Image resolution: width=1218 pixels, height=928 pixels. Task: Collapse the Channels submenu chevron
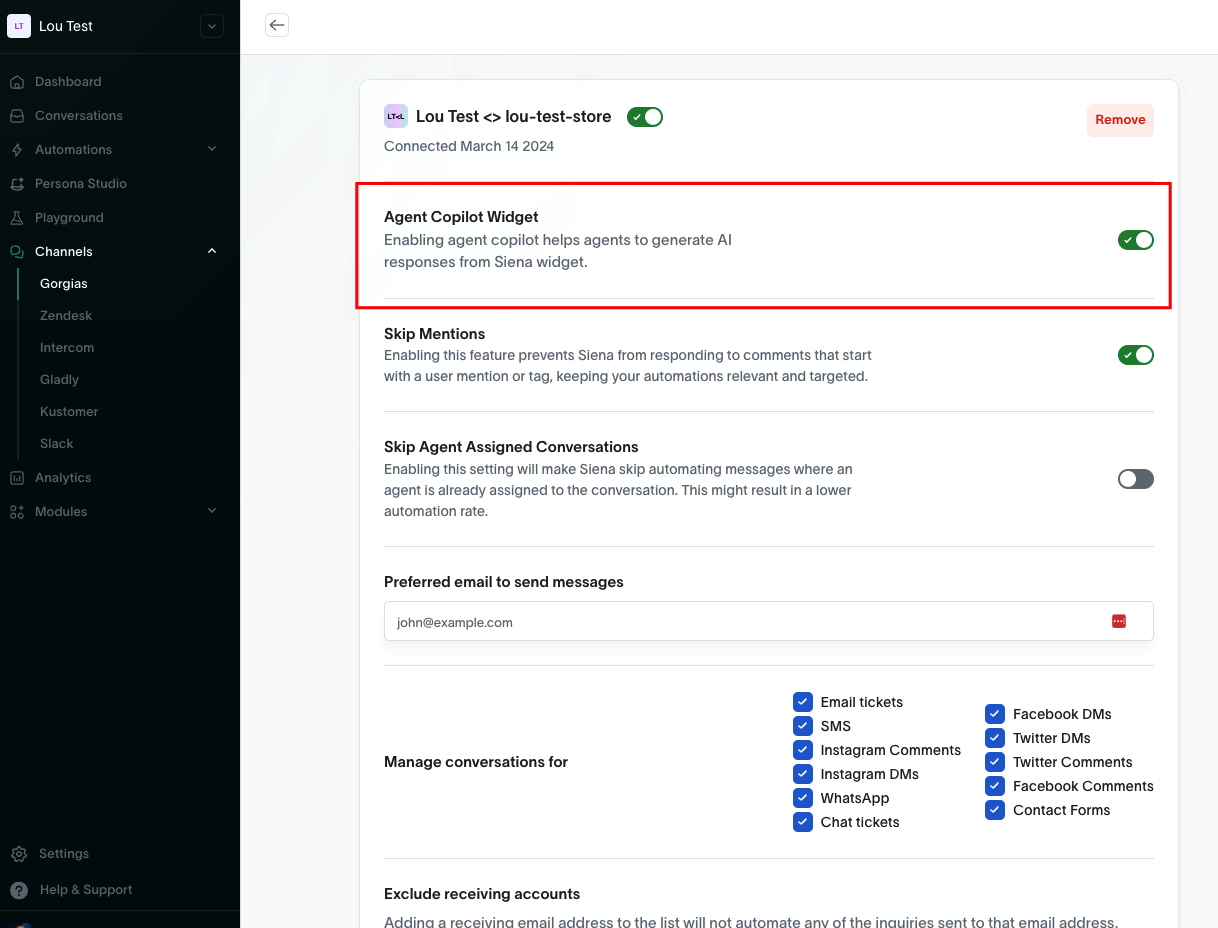pos(212,251)
